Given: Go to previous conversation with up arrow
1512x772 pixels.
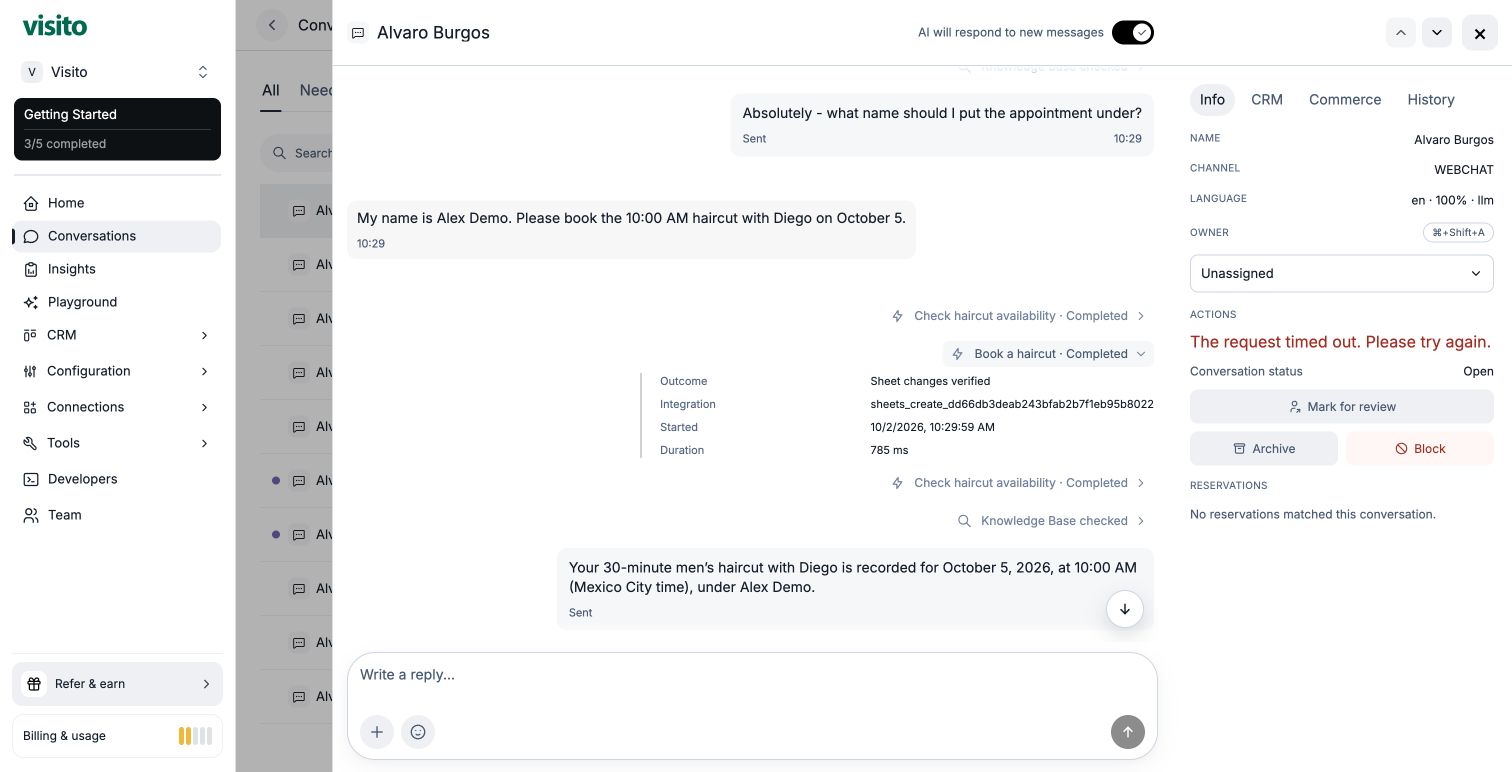Looking at the screenshot, I should point(1400,33).
